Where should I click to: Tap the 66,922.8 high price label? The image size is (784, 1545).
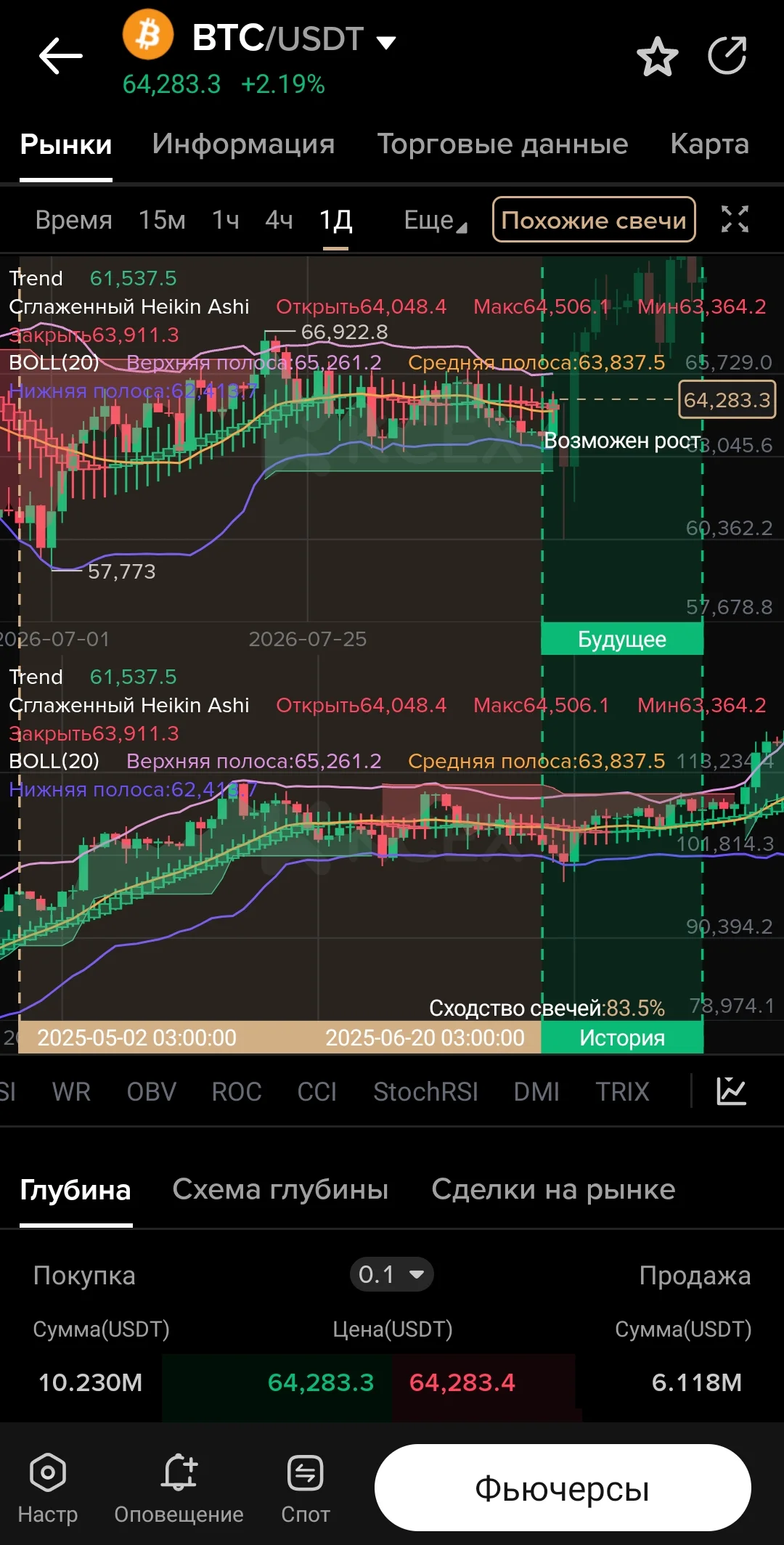[345, 332]
